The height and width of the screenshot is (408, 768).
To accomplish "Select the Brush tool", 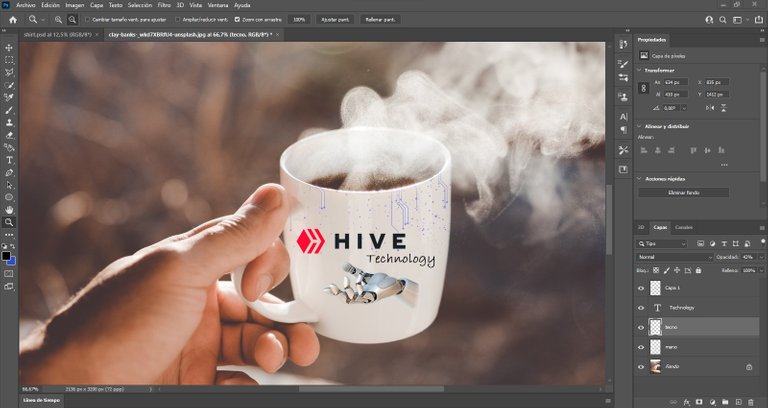I will coord(9,110).
